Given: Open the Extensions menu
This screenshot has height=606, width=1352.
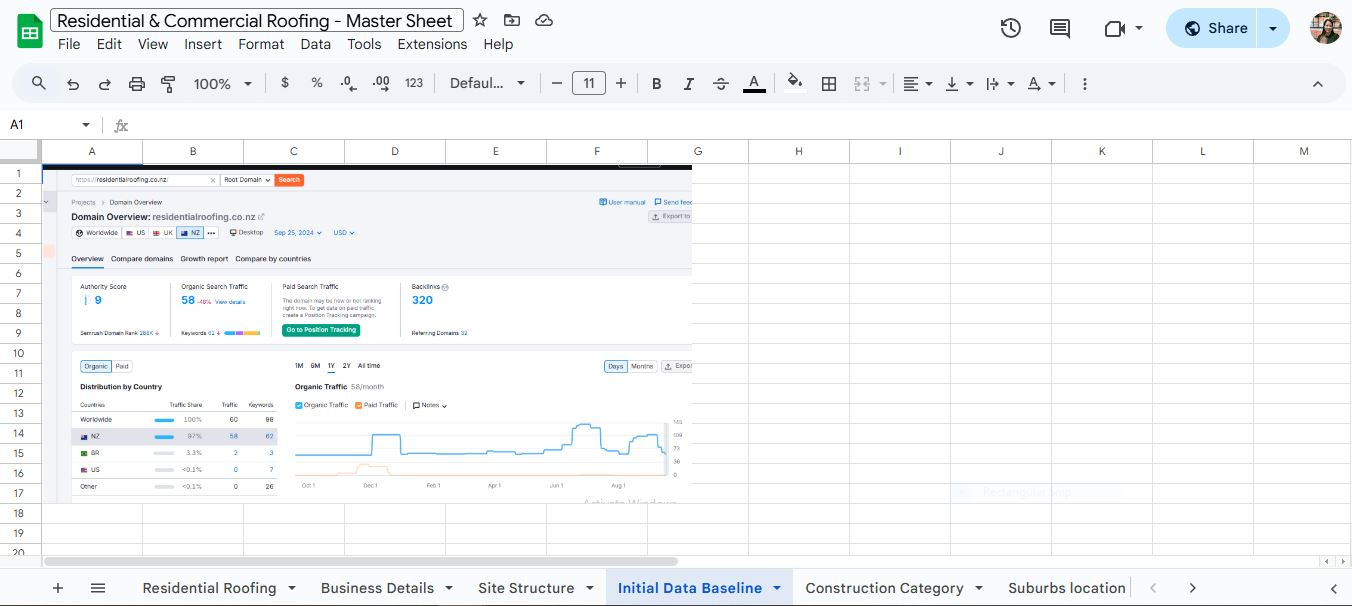Looking at the screenshot, I should (x=432, y=44).
